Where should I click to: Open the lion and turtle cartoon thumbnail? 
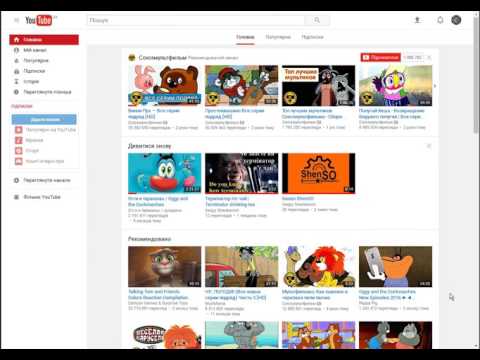point(318,267)
